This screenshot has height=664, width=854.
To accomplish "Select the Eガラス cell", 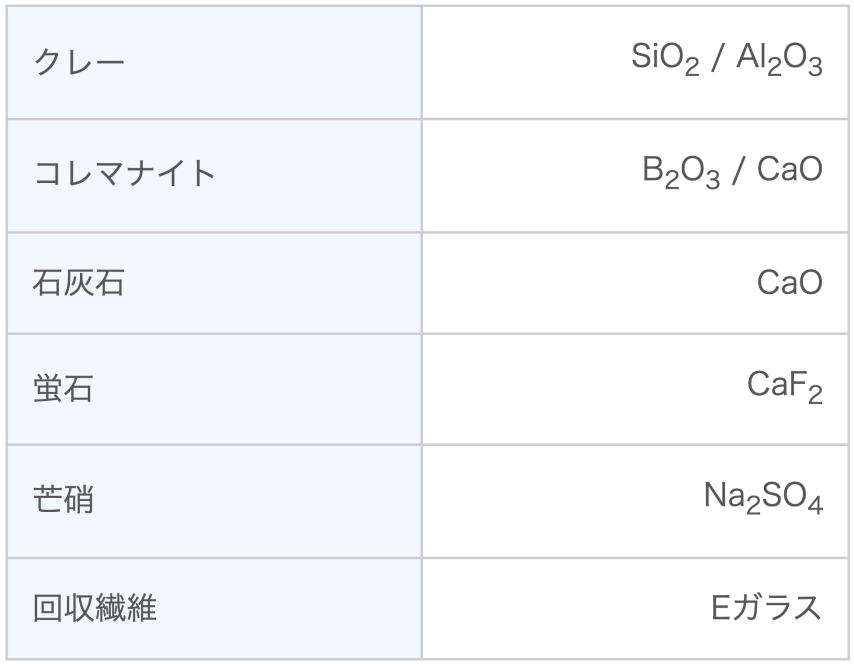I will [x=635, y=608].
